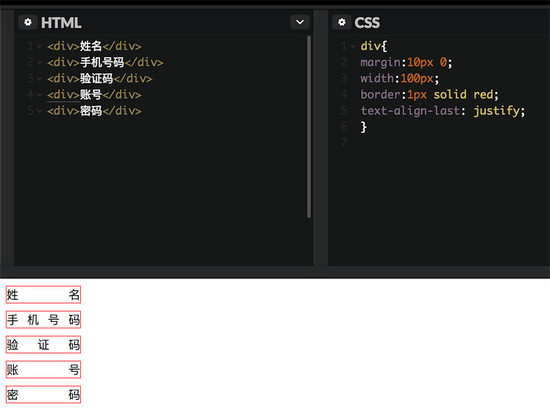Place cursor in 手机号码 div code line

105,62
